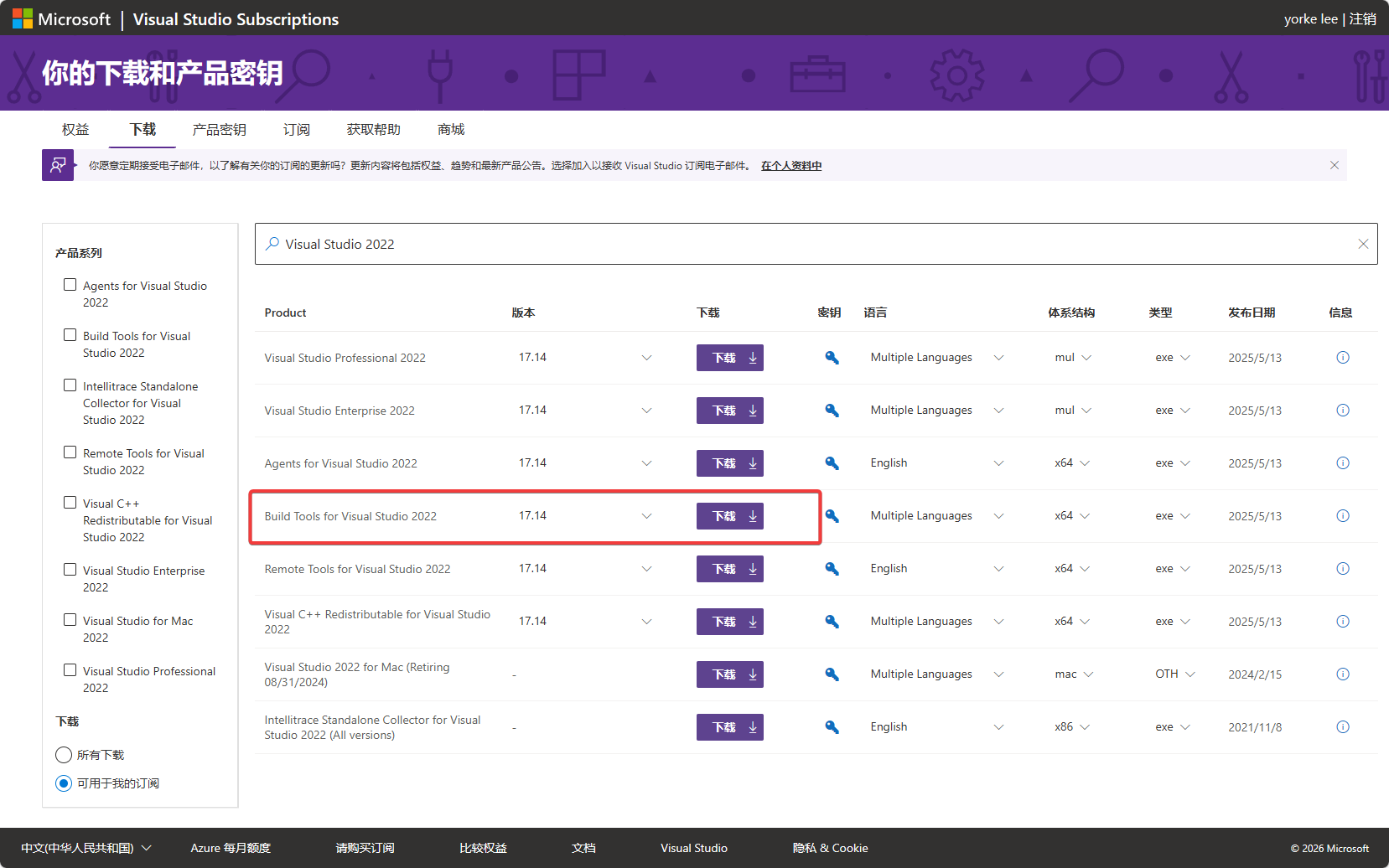The image size is (1389, 868).
Task: Open product key for Intellitrace Standalone Collector row
Action: point(832,727)
